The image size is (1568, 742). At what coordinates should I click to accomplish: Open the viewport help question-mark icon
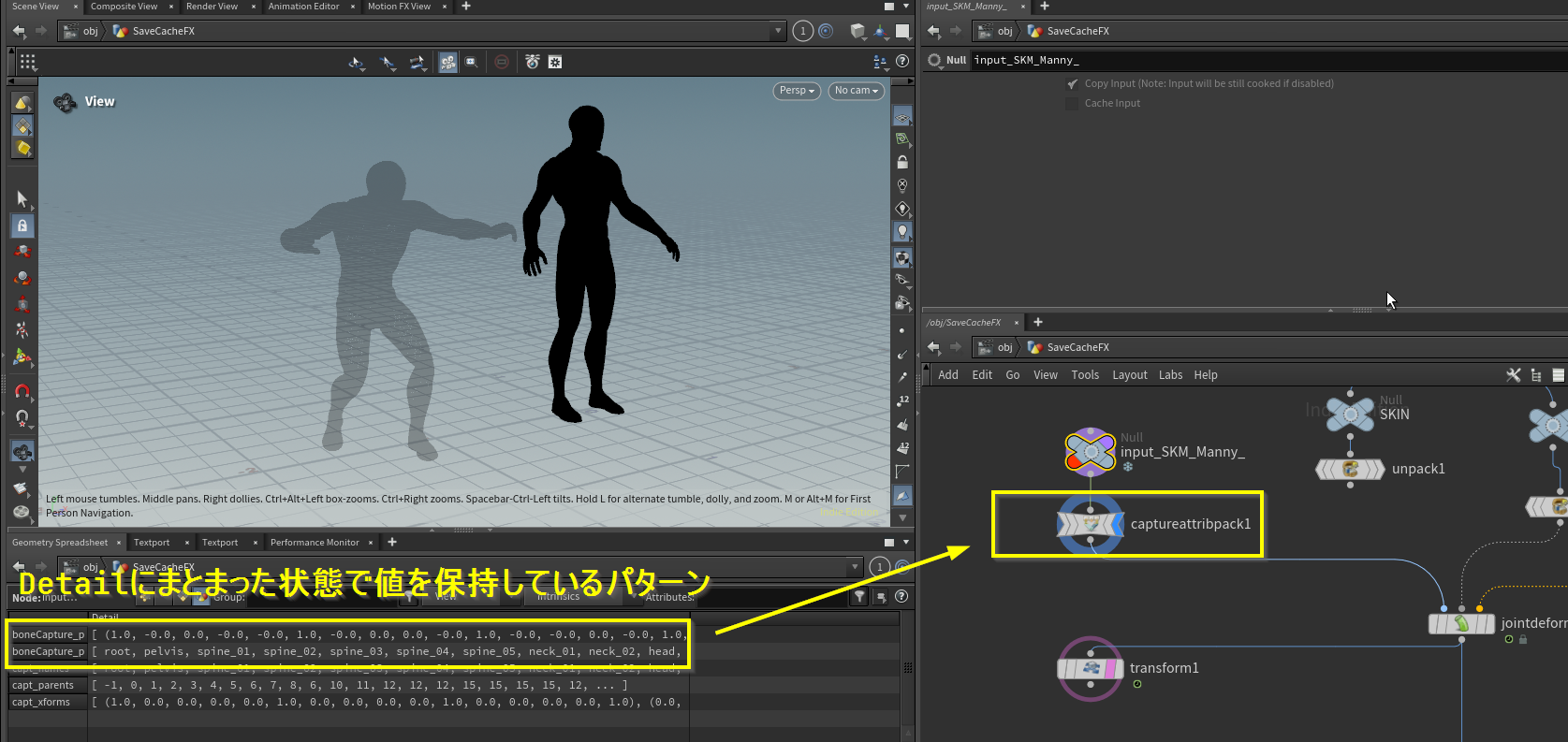tap(902, 61)
